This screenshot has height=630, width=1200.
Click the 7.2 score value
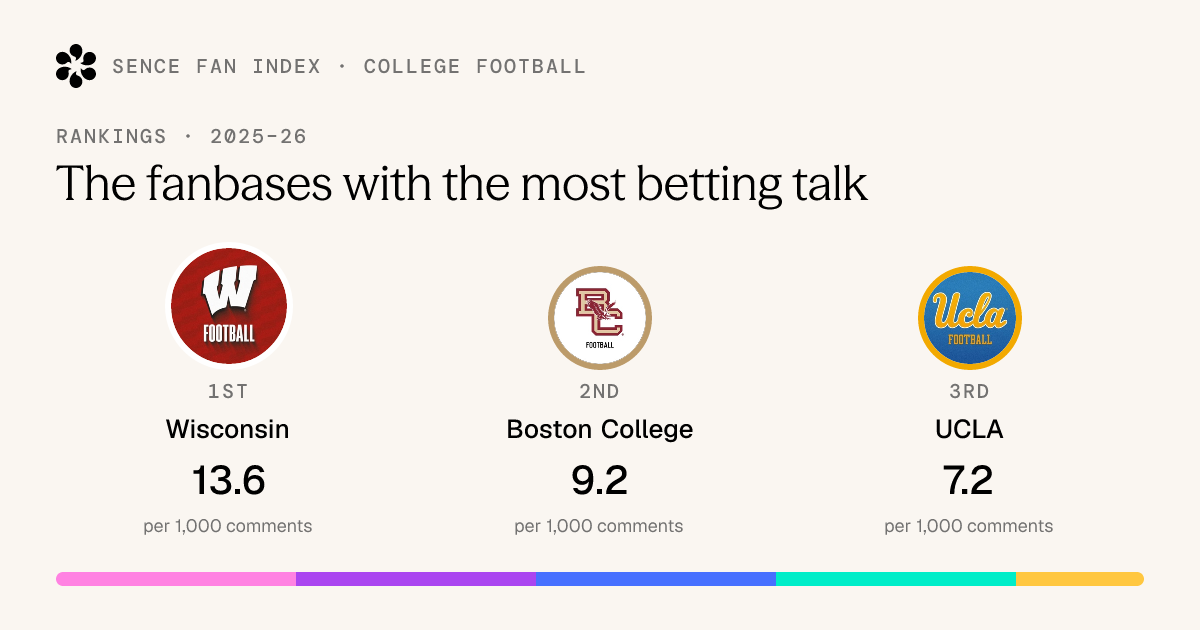(x=969, y=481)
